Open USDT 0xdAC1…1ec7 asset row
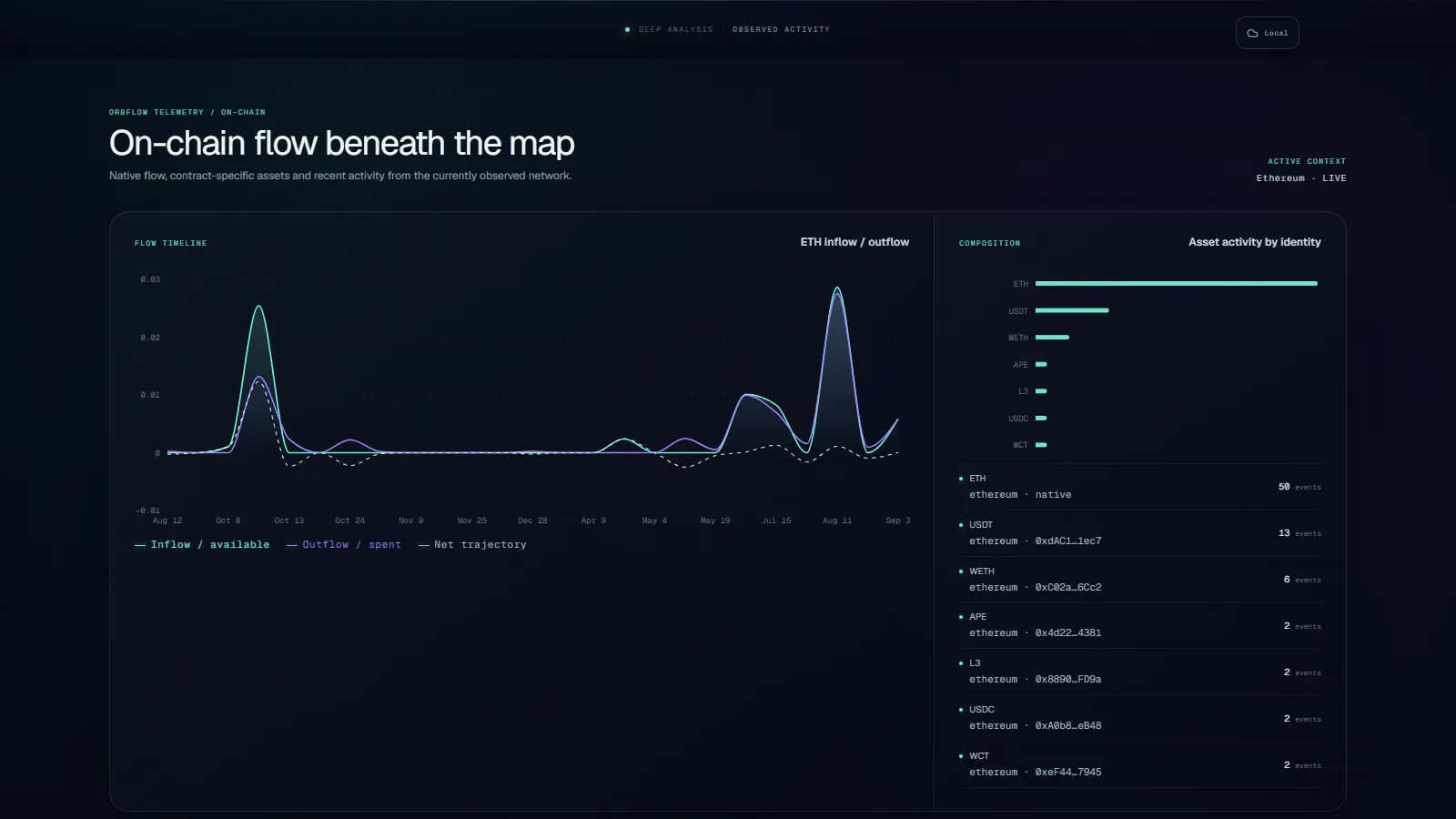This screenshot has width=1456, height=819. coord(1140,533)
